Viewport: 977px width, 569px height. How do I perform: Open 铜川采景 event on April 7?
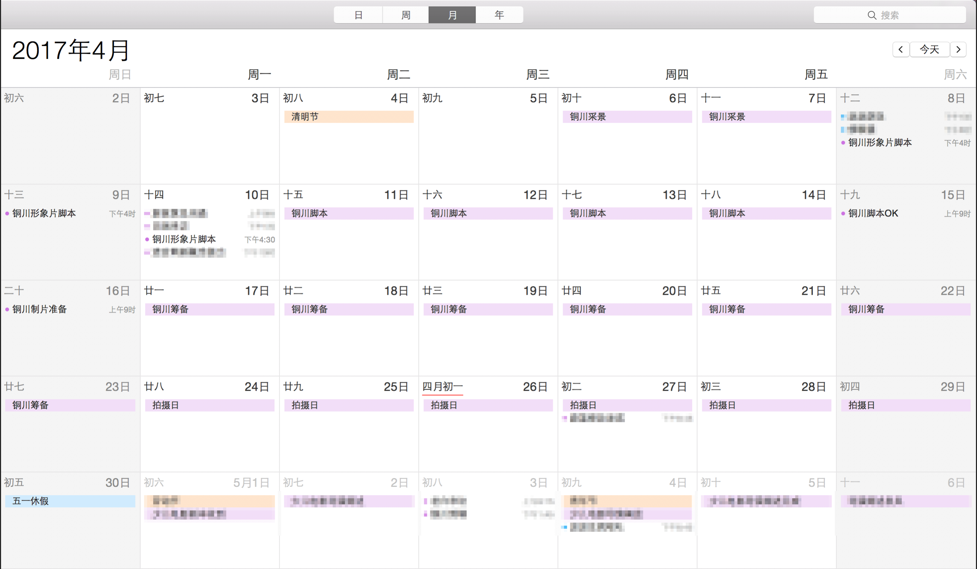766,117
